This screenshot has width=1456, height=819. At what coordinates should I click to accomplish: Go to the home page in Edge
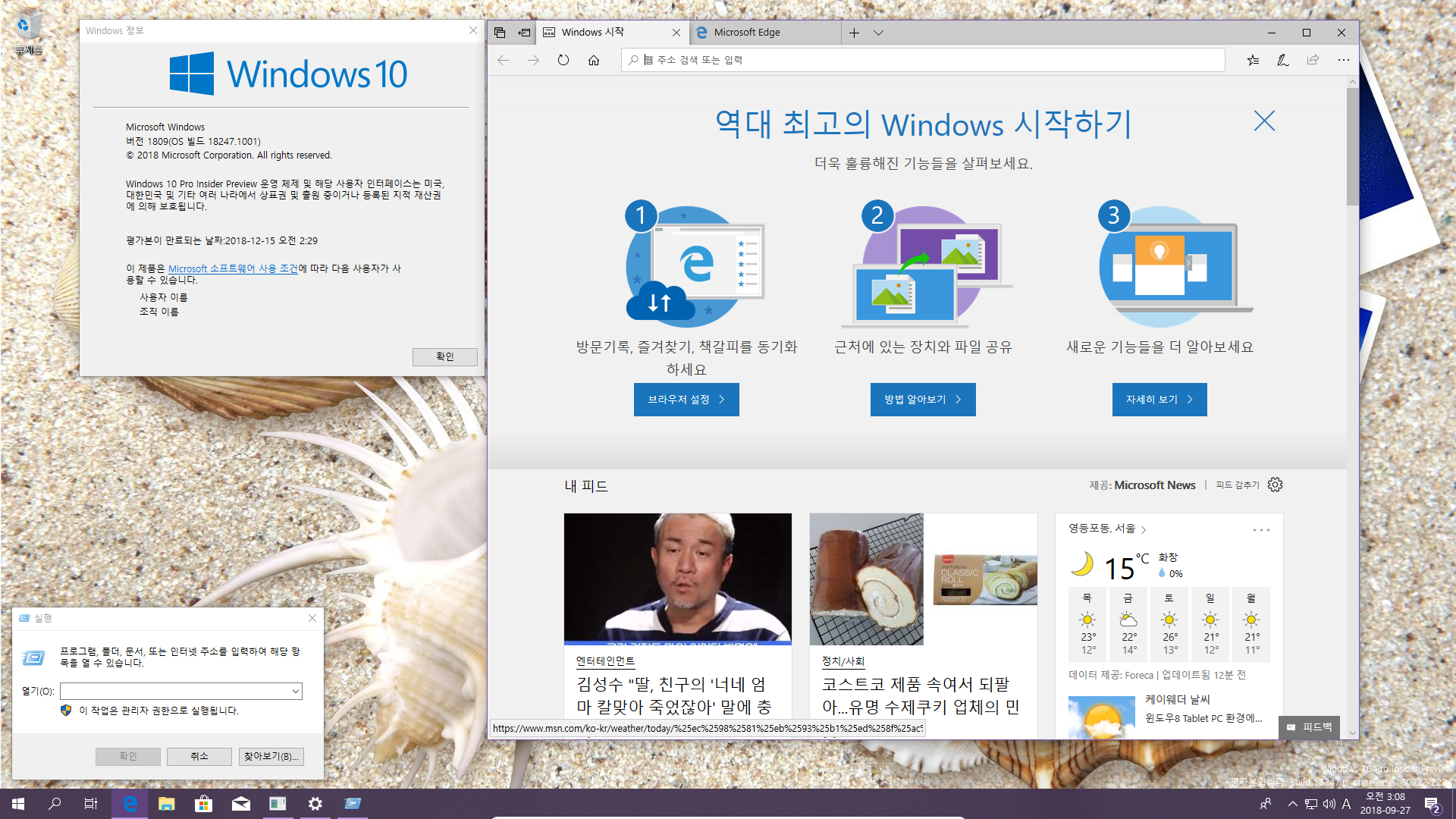594,60
